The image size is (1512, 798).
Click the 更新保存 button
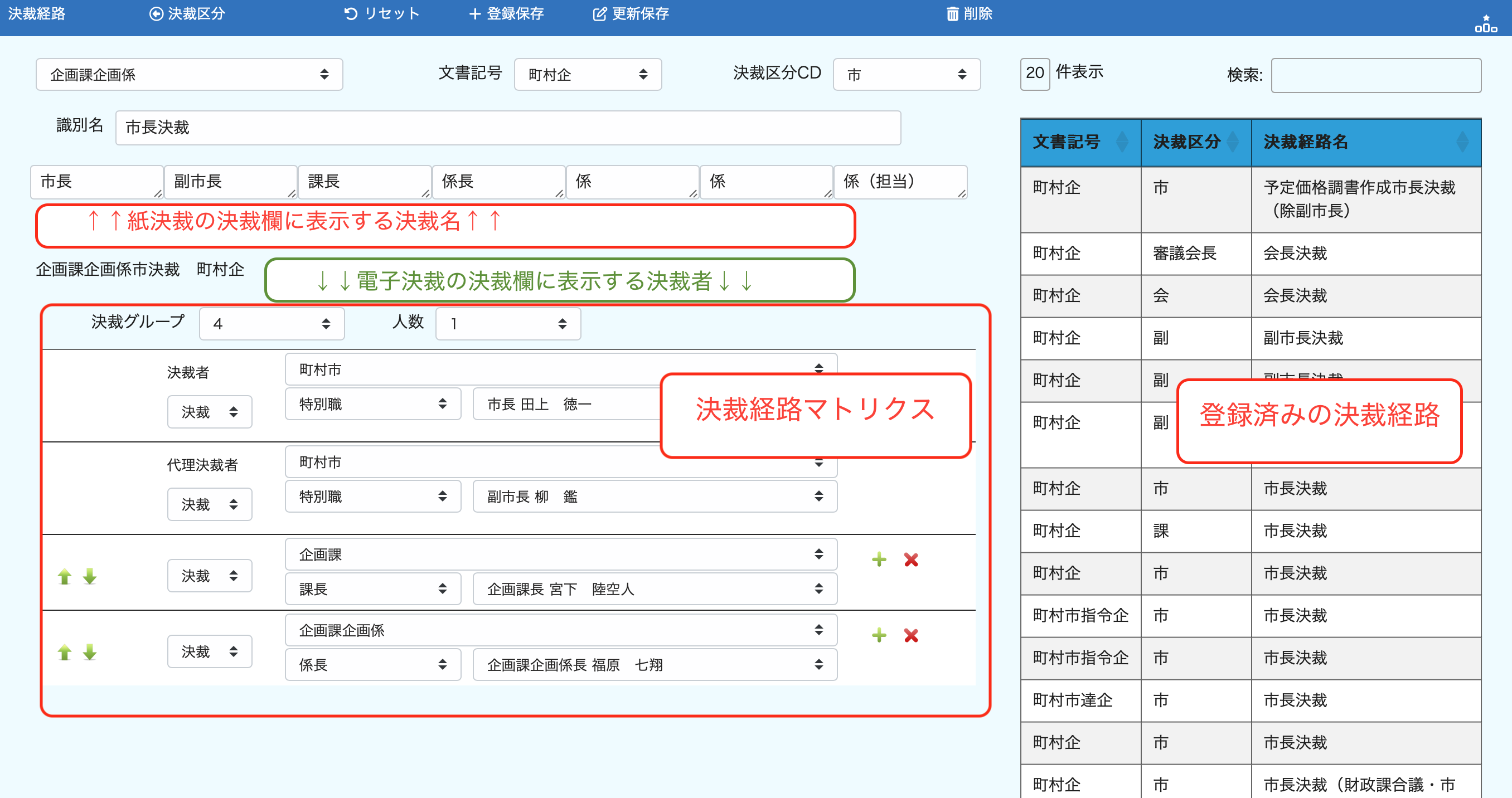click(631, 13)
